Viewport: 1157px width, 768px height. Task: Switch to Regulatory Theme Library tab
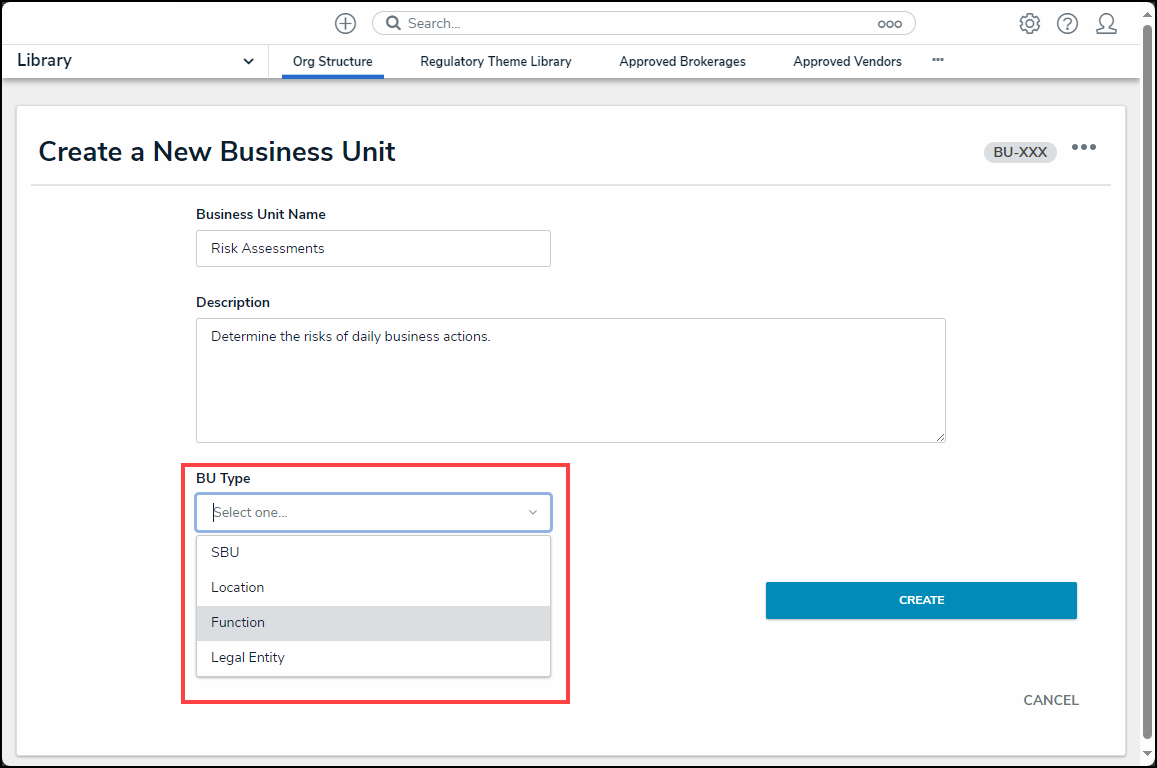pos(495,61)
